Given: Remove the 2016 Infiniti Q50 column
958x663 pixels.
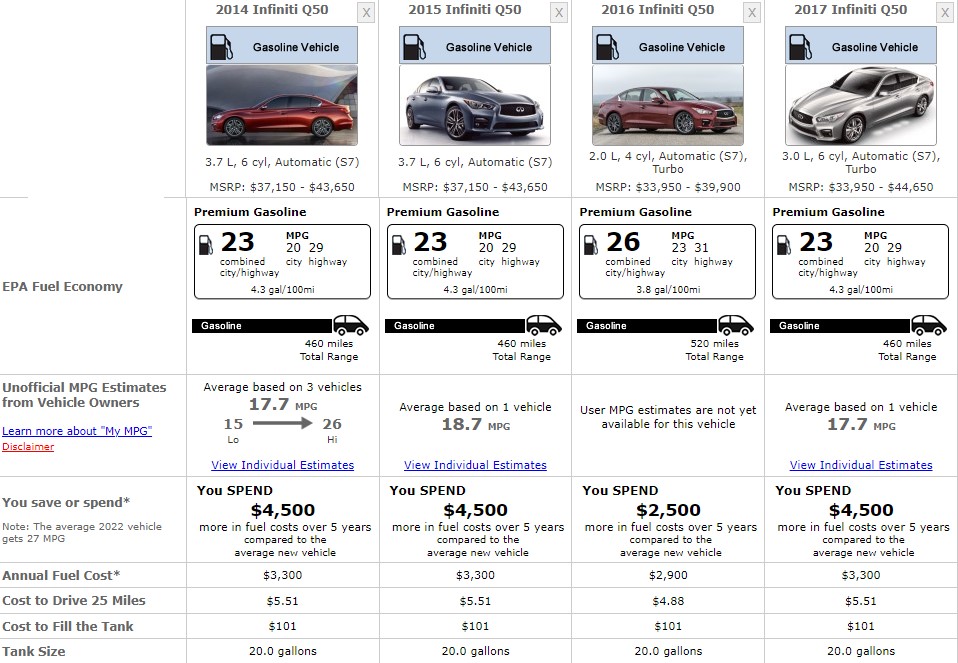Looking at the screenshot, I should click(751, 12).
